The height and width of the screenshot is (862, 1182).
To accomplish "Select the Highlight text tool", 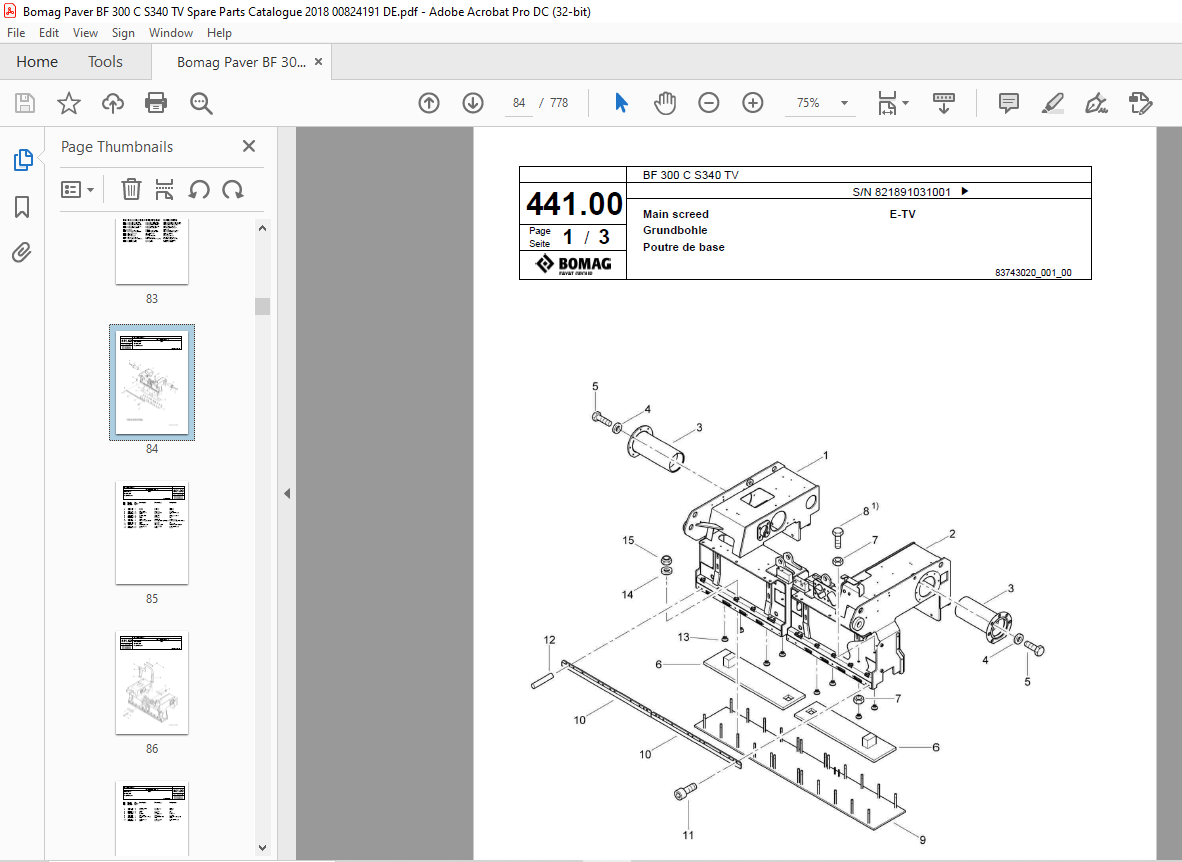I will point(1052,103).
